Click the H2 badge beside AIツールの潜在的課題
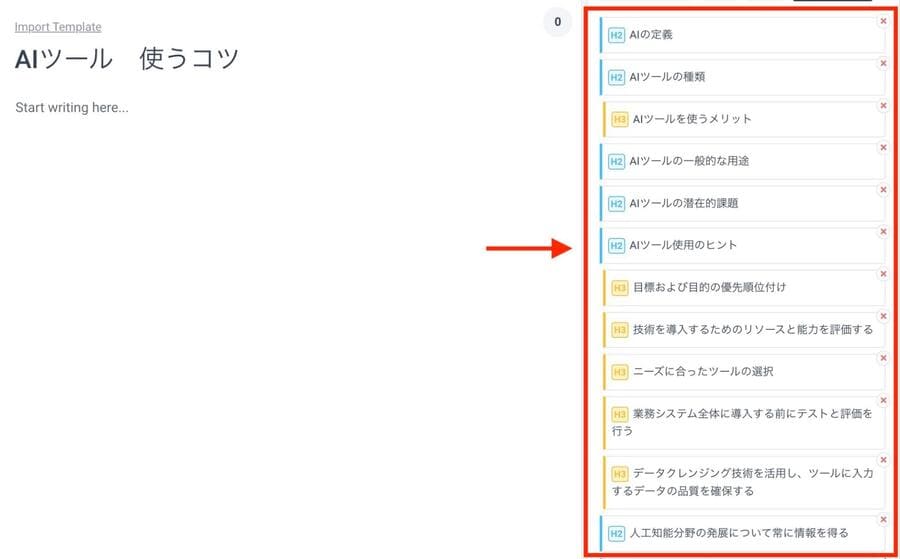The image size is (900, 559). coord(616,203)
